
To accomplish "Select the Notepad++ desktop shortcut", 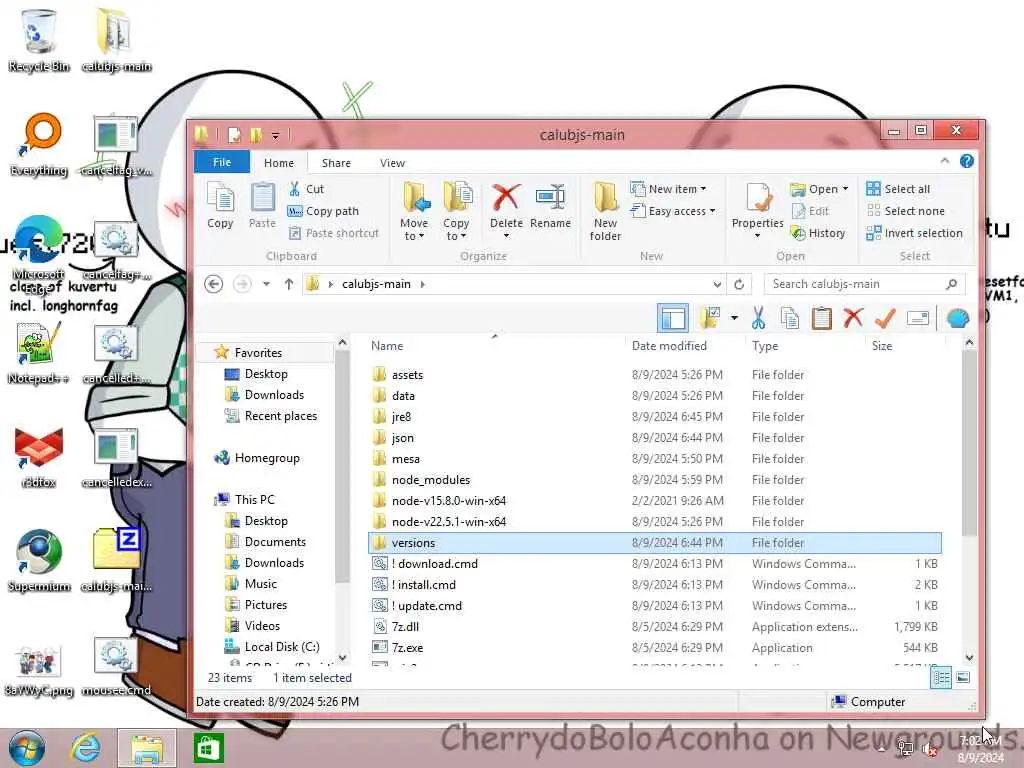I will pos(39,353).
